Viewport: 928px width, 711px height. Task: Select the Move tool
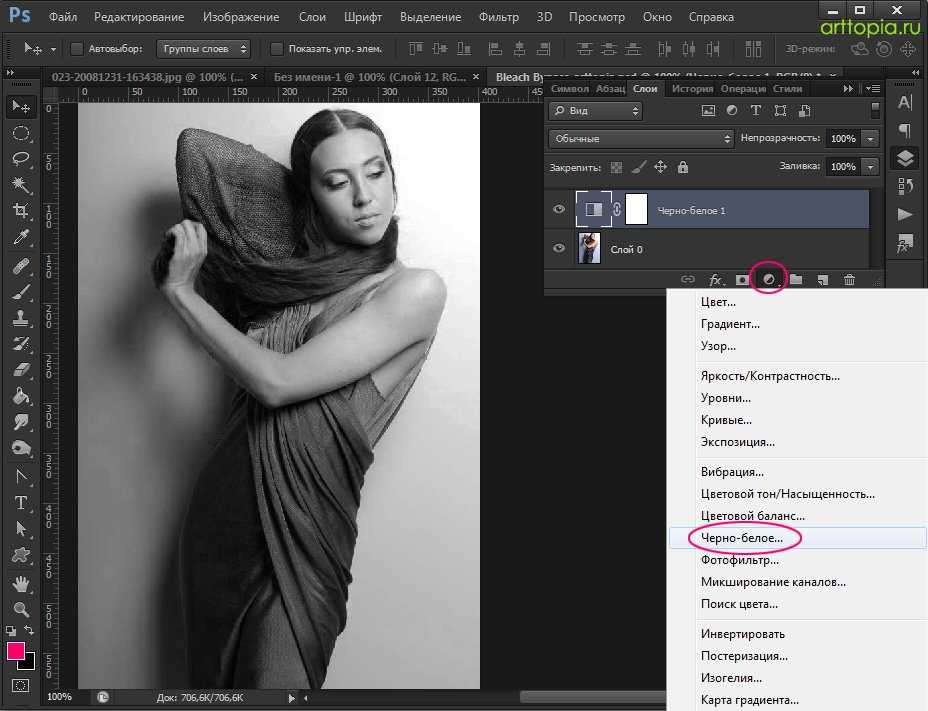click(x=21, y=107)
